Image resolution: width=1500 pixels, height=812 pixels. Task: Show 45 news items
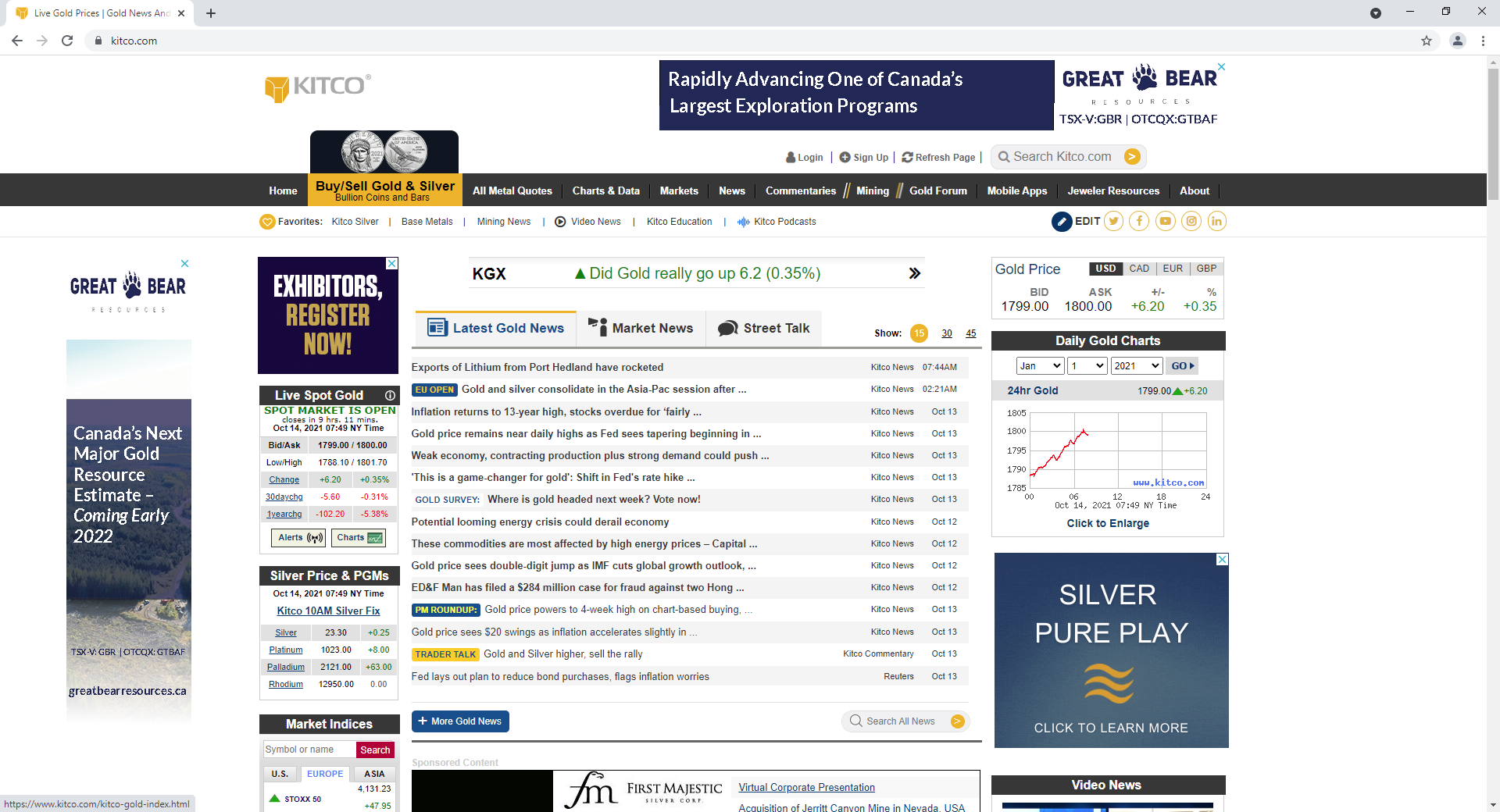pyautogui.click(x=971, y=333)
